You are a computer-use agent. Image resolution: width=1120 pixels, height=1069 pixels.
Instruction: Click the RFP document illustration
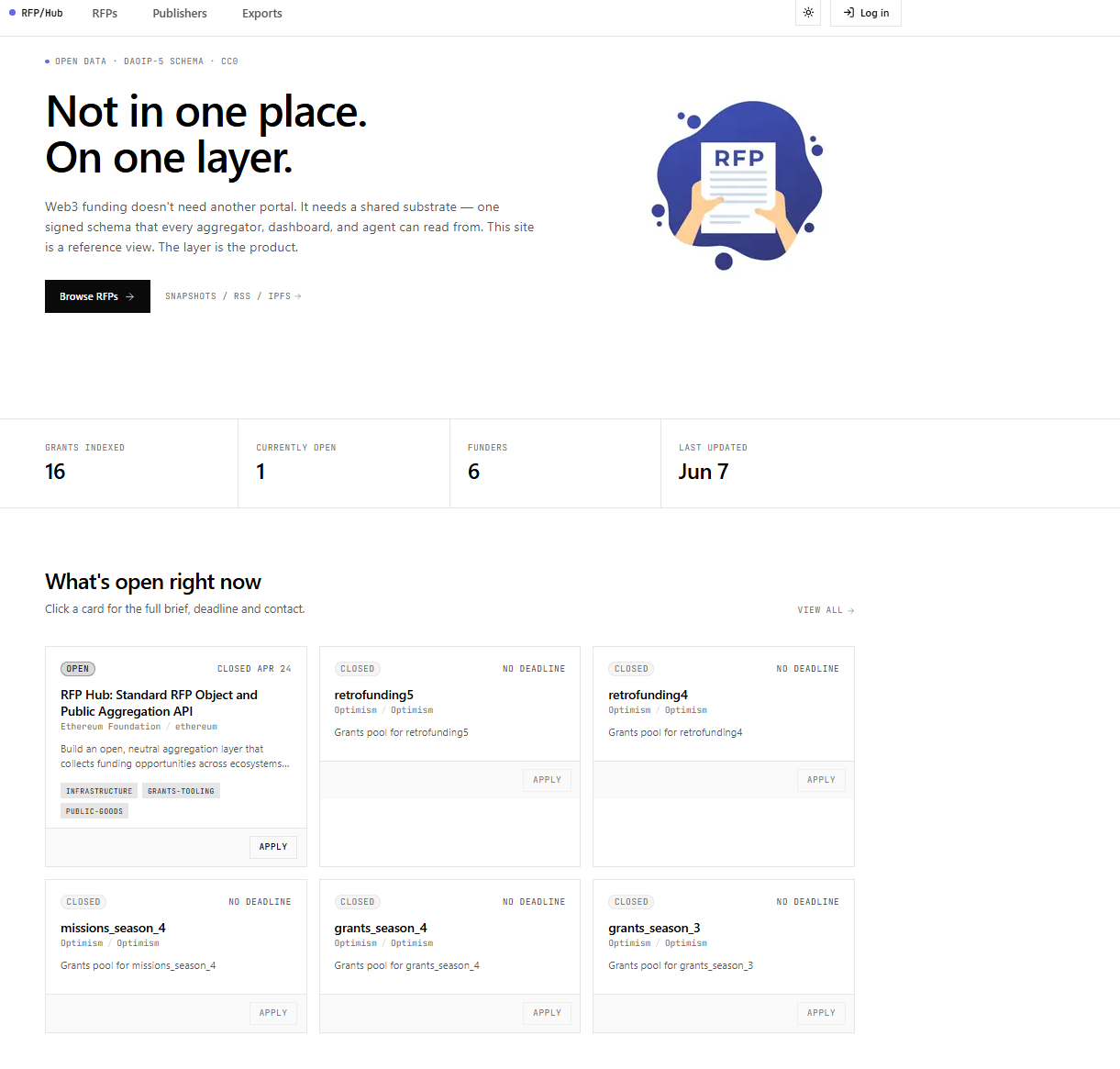[737, 184]
